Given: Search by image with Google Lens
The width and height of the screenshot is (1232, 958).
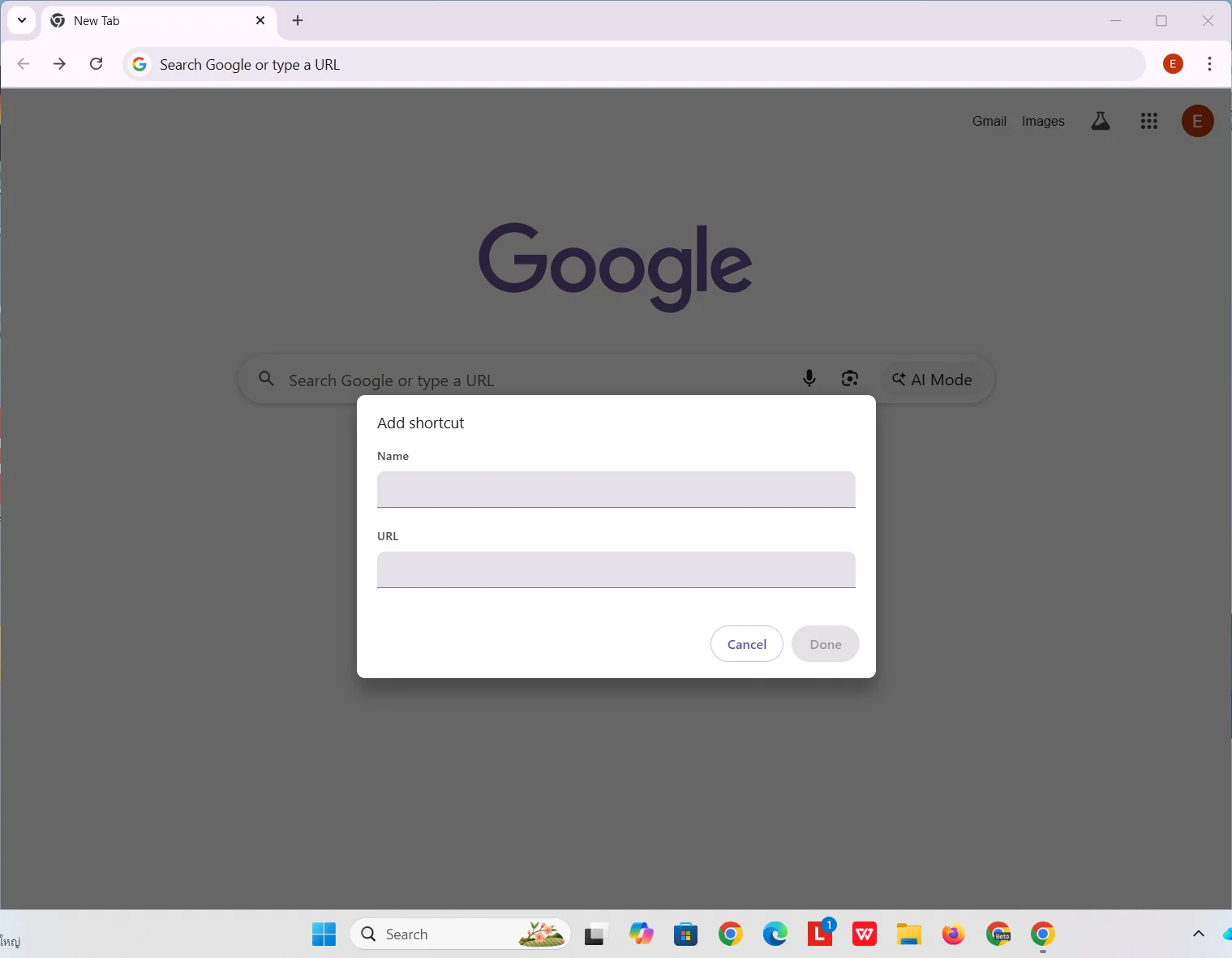Looking at the screenshot, I should [849, 379].
